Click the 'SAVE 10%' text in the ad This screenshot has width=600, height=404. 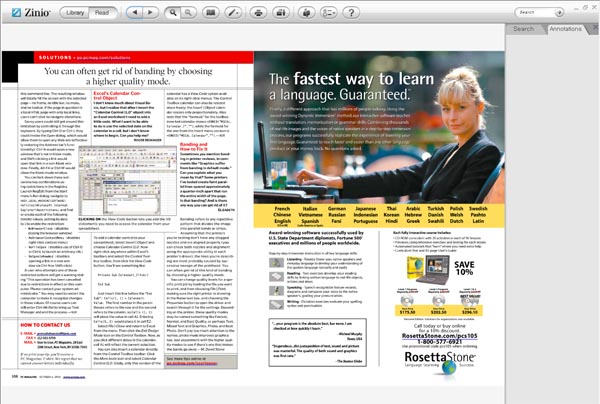point(464,268)
